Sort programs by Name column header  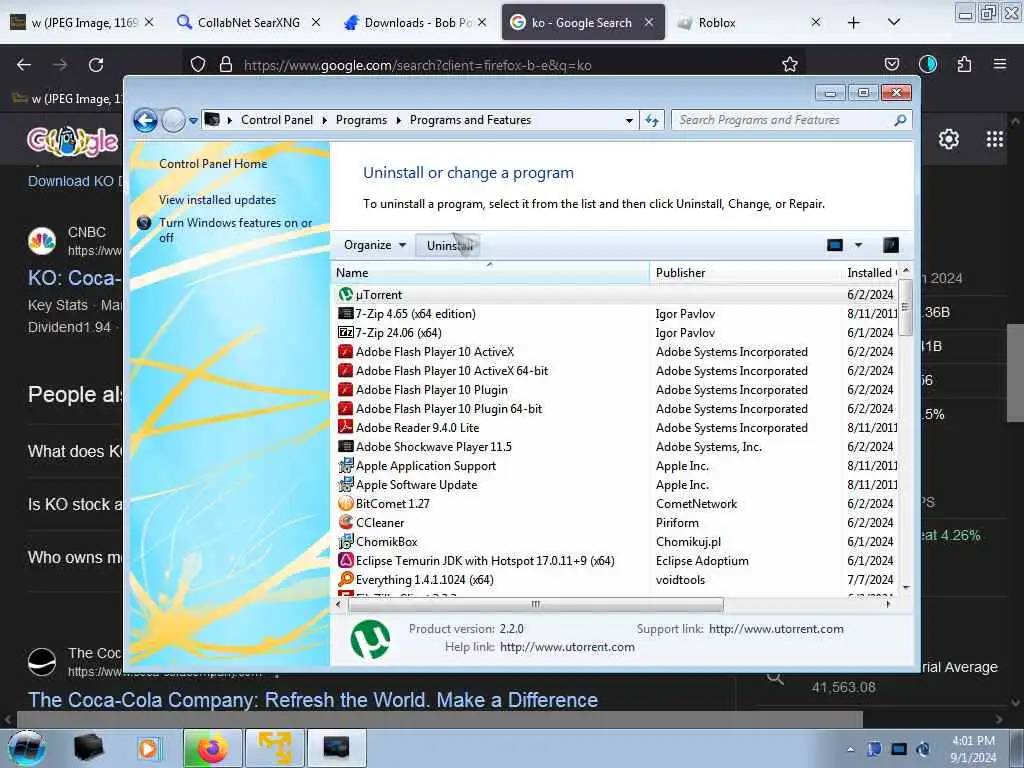pos(491,273)
